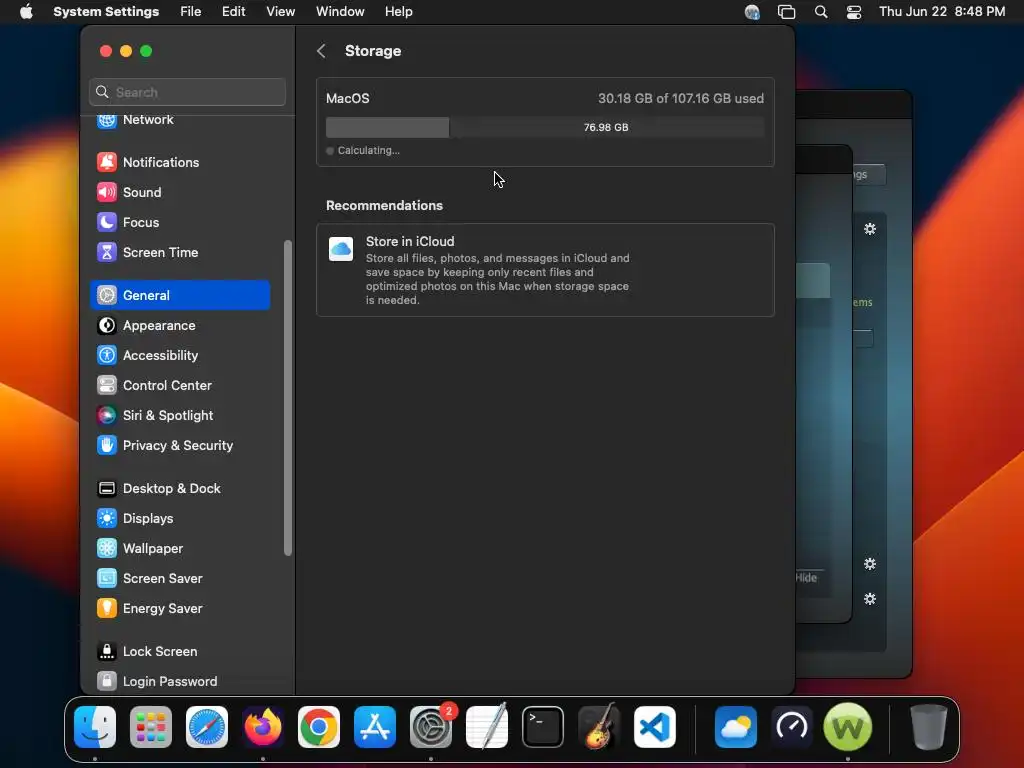The height and width of the screenshot is (768, 1024).
Task: Open the Trash from the Dock
Action: coord(929,727)
